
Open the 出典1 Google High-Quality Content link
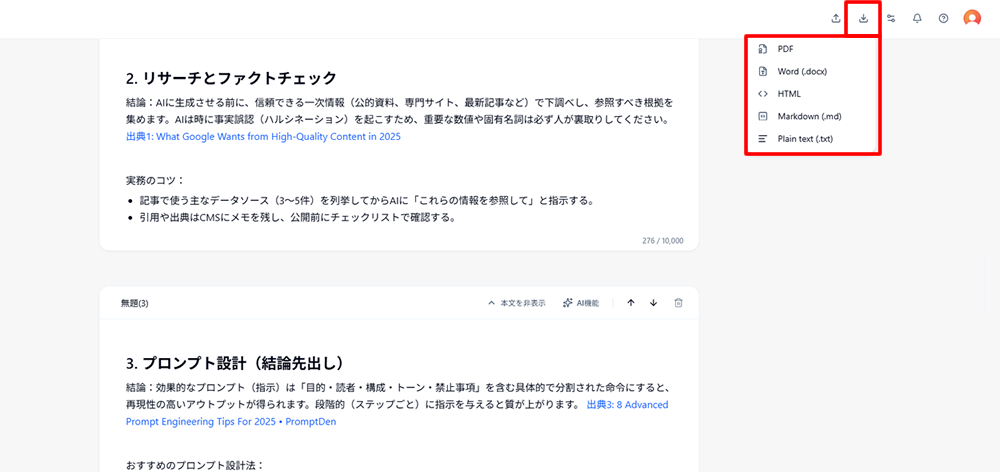click(x=263, y=137)
